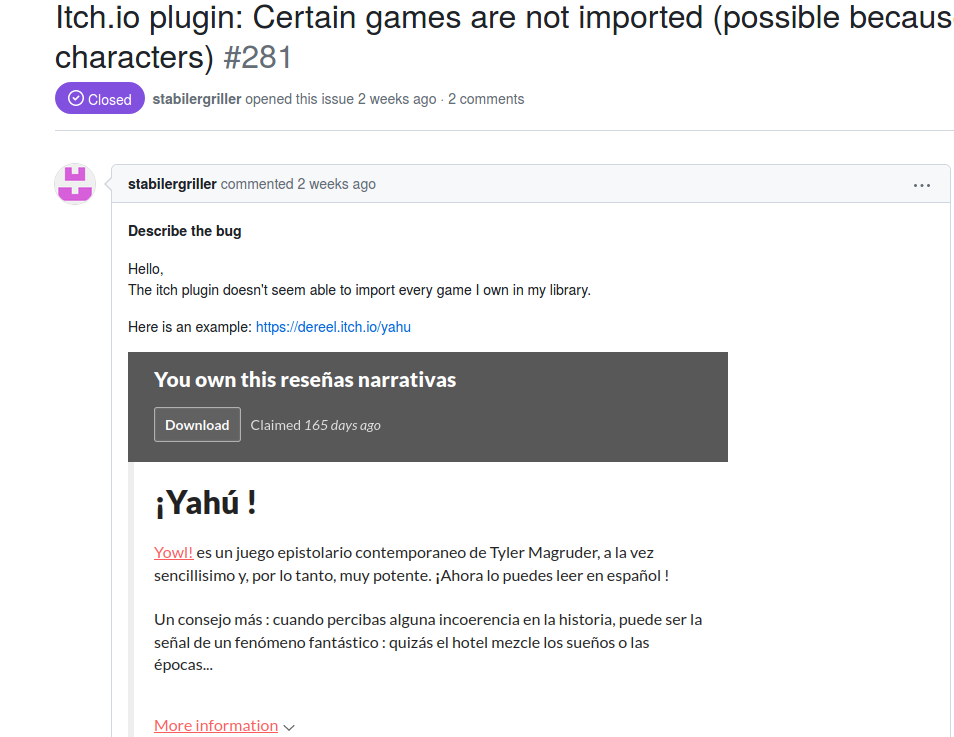
Task: Follow the Yowl! game link
Action: (x=172, y=551)
